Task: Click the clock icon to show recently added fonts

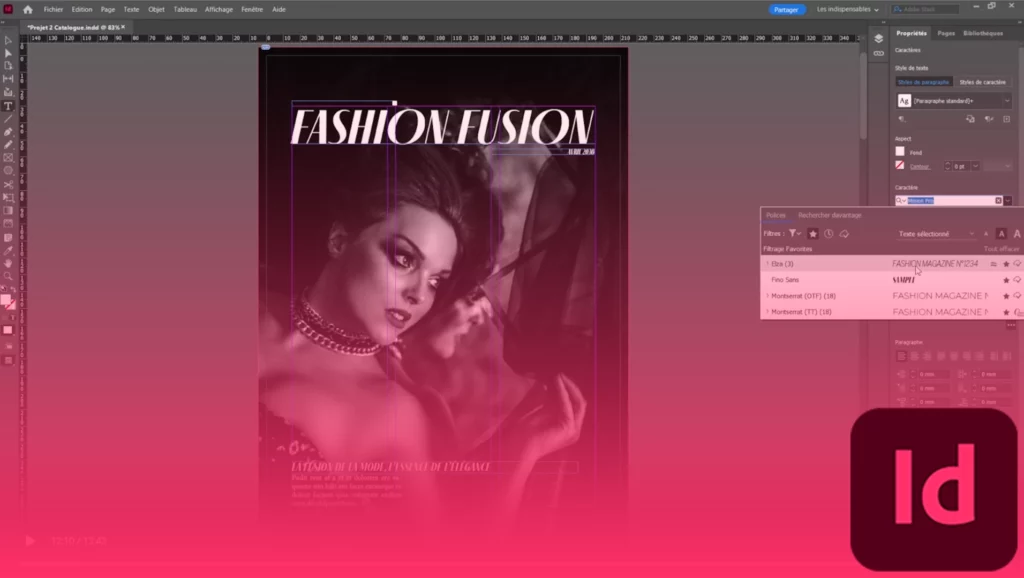Action: [828, 233]
